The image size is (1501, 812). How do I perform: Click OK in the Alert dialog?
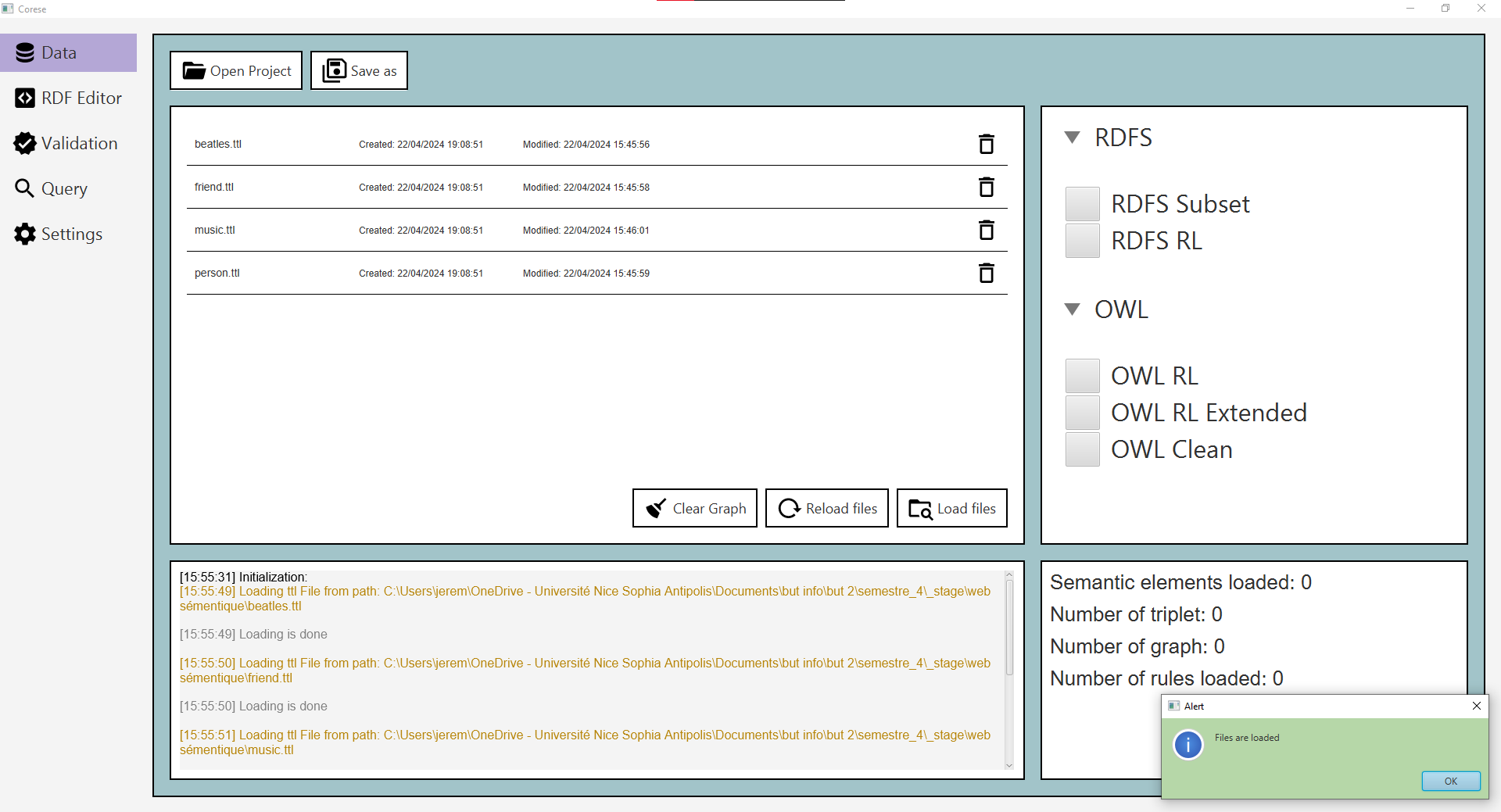(1450, 781)
